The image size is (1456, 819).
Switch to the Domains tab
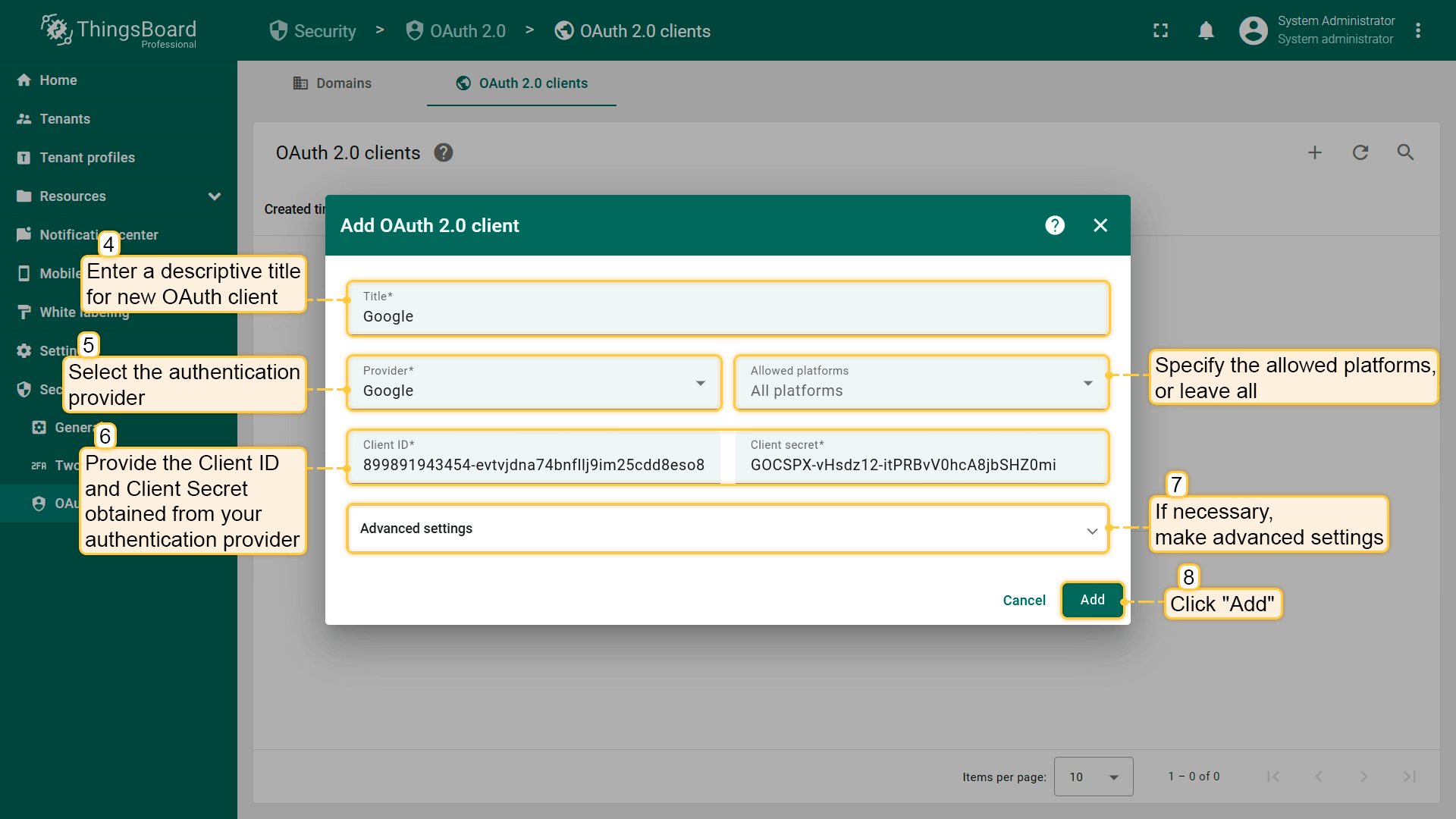pyautogui.click(x=332, y=83)
